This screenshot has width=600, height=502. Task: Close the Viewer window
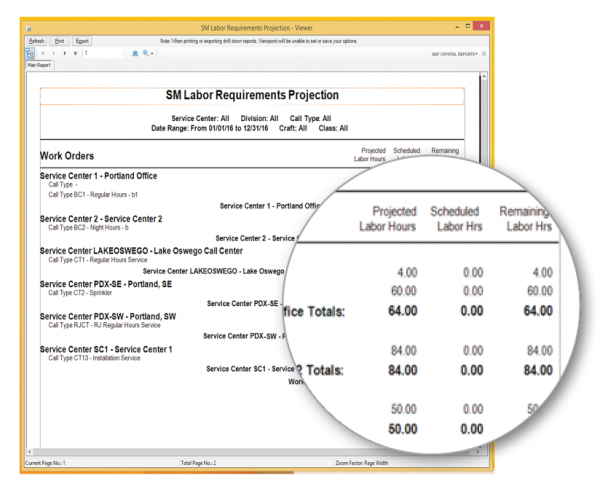[x=481, y=26]
